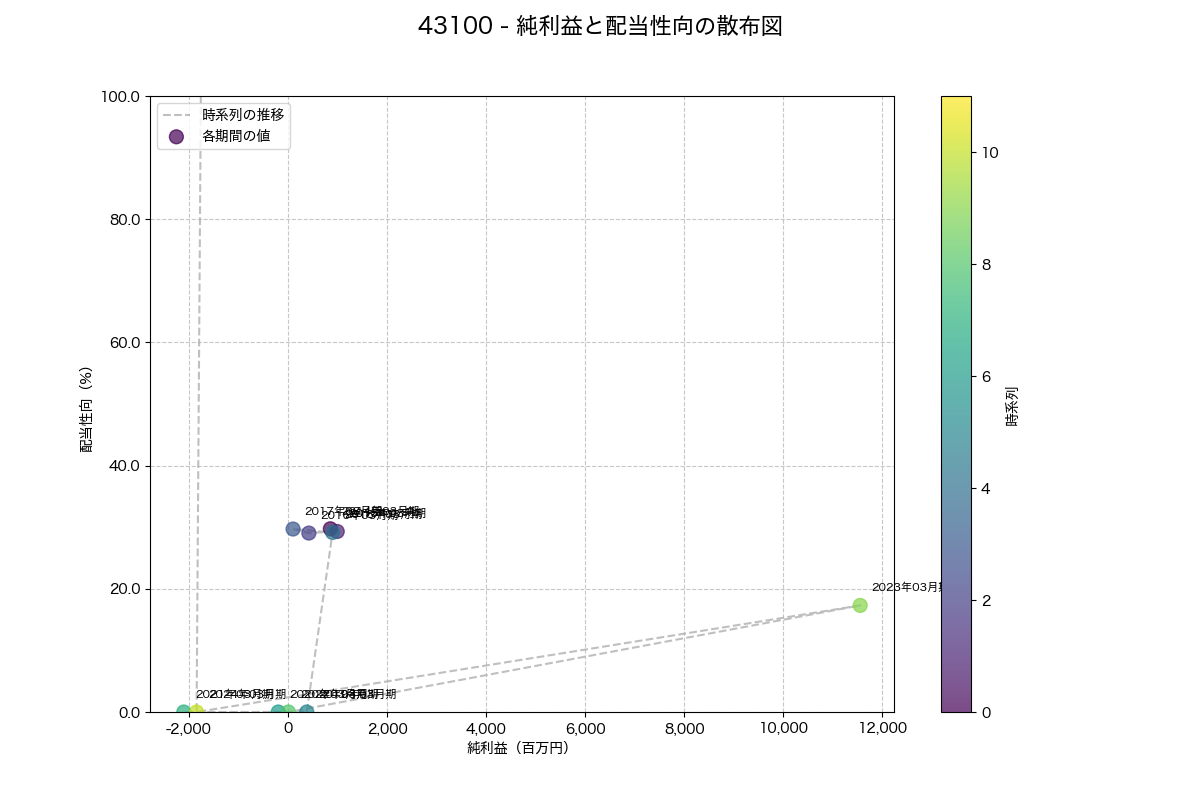Click the 時系列の推移 legend label

pos(243,114)
